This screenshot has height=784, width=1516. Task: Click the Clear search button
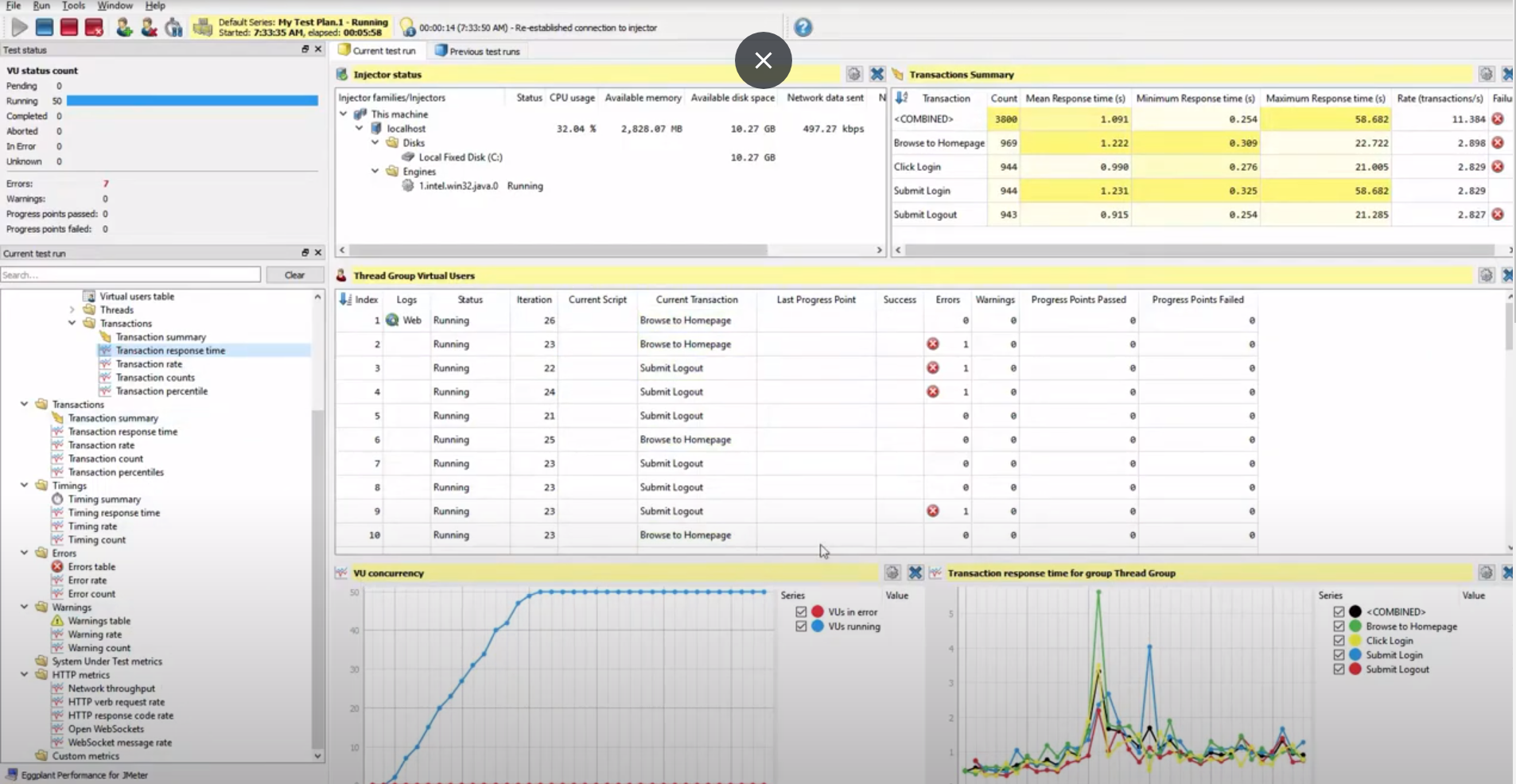tap(294, 275)
